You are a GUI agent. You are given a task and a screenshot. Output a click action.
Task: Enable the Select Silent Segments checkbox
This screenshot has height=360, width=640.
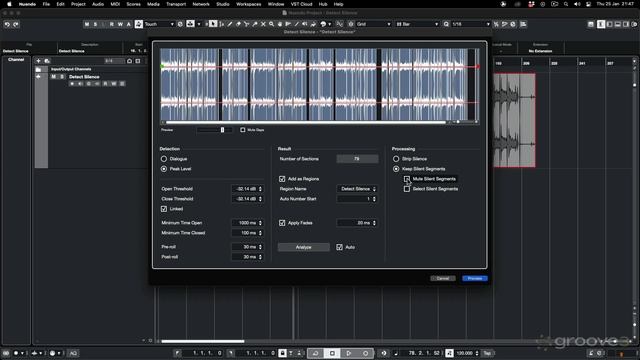[407, 189]
